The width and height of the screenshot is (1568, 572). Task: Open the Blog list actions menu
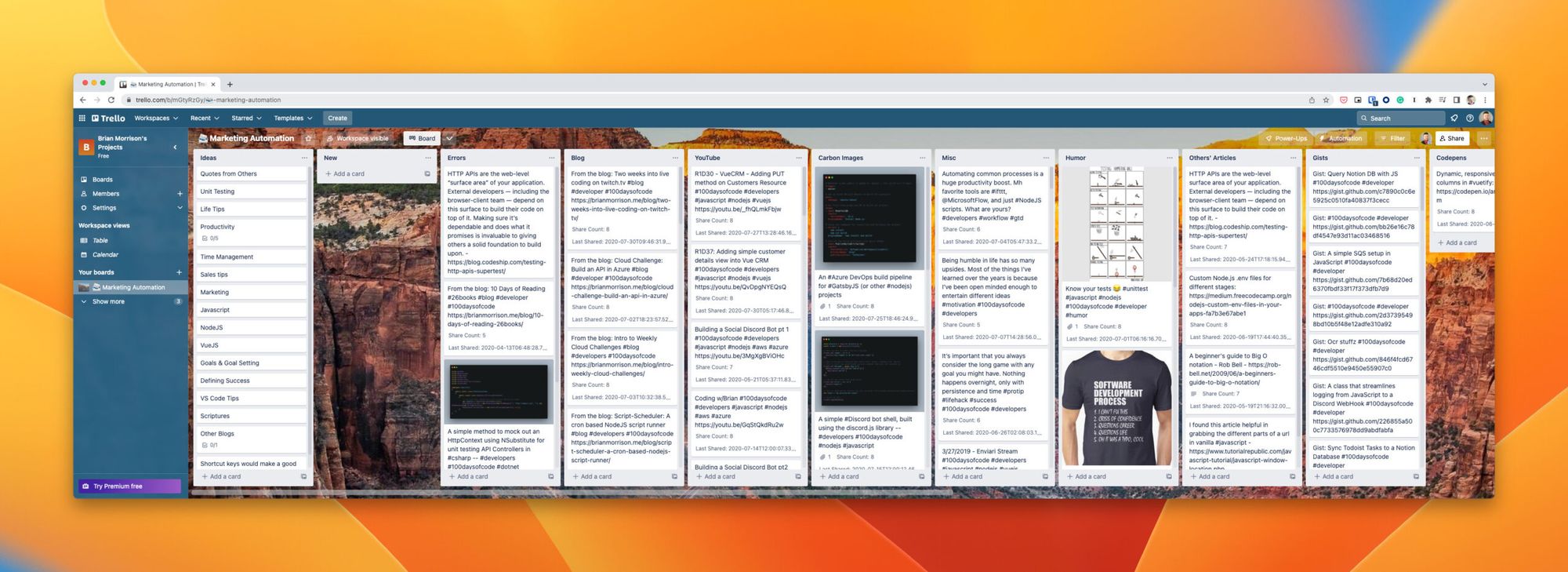pyautogui.click(x=675, y=158)
